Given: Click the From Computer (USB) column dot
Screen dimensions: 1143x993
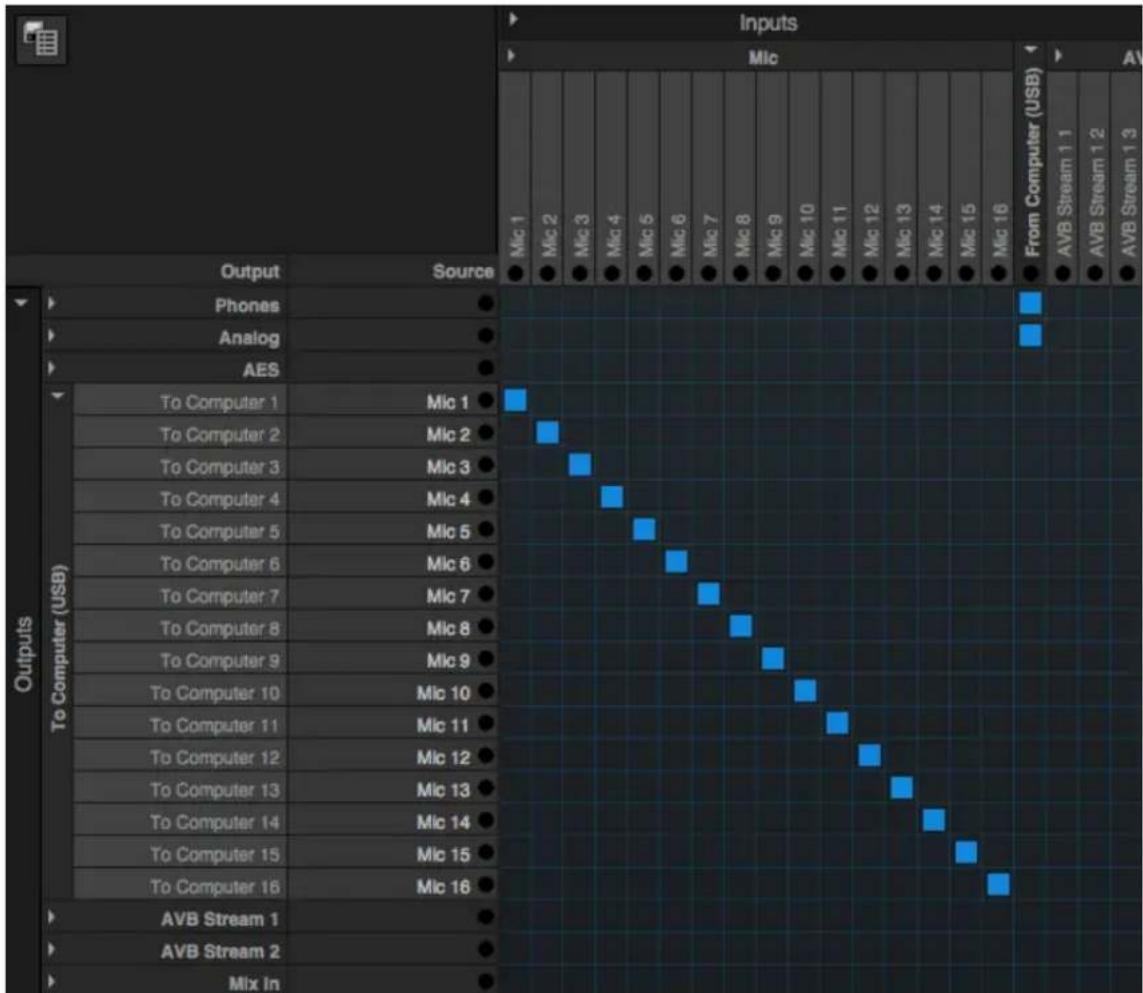Looking at the screenshot, I should click(x=1030, y=273).
